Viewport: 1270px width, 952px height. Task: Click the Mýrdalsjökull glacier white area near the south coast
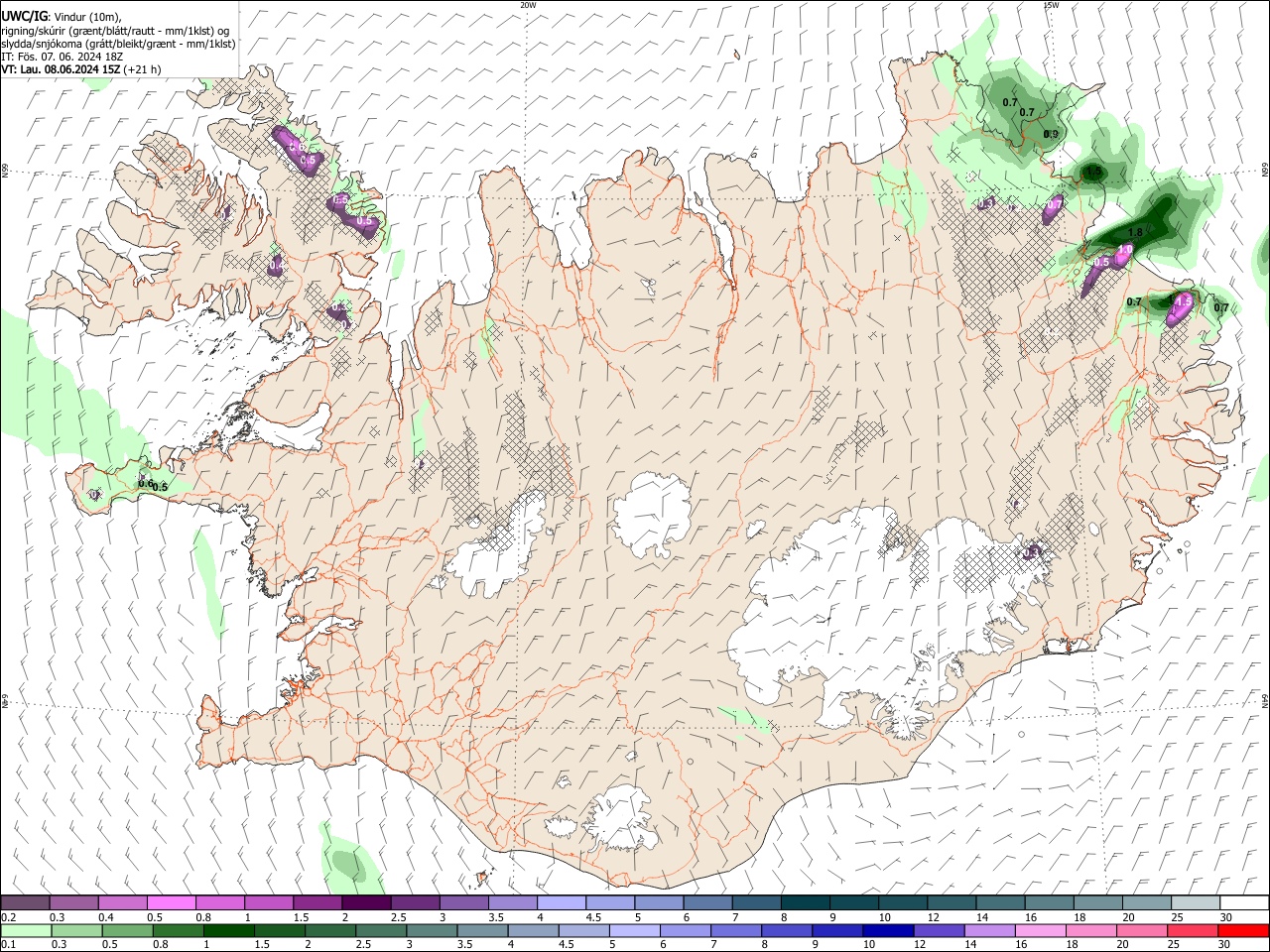click(x=620, y=818)
